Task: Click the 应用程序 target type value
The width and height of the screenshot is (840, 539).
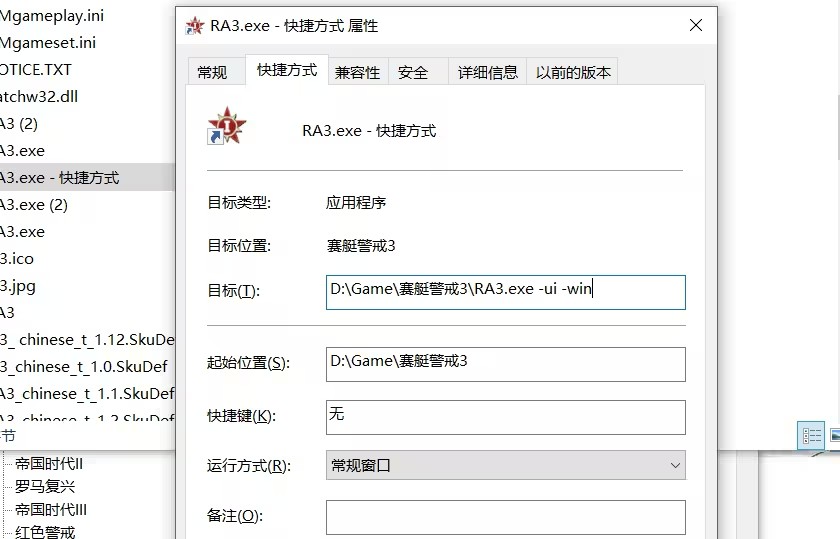Action: point(356,203)
